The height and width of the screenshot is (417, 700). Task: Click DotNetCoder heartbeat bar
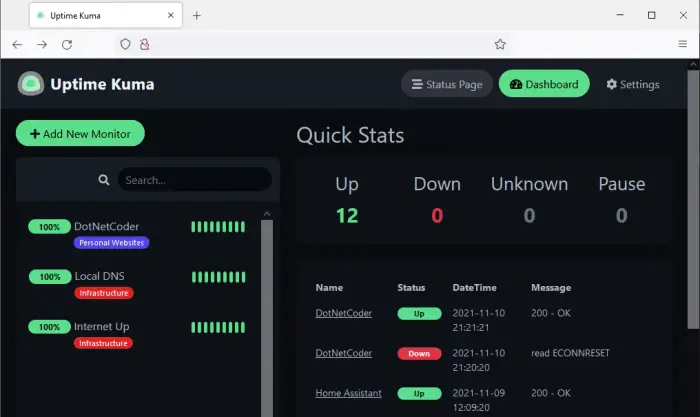click(x=218, y=227)
